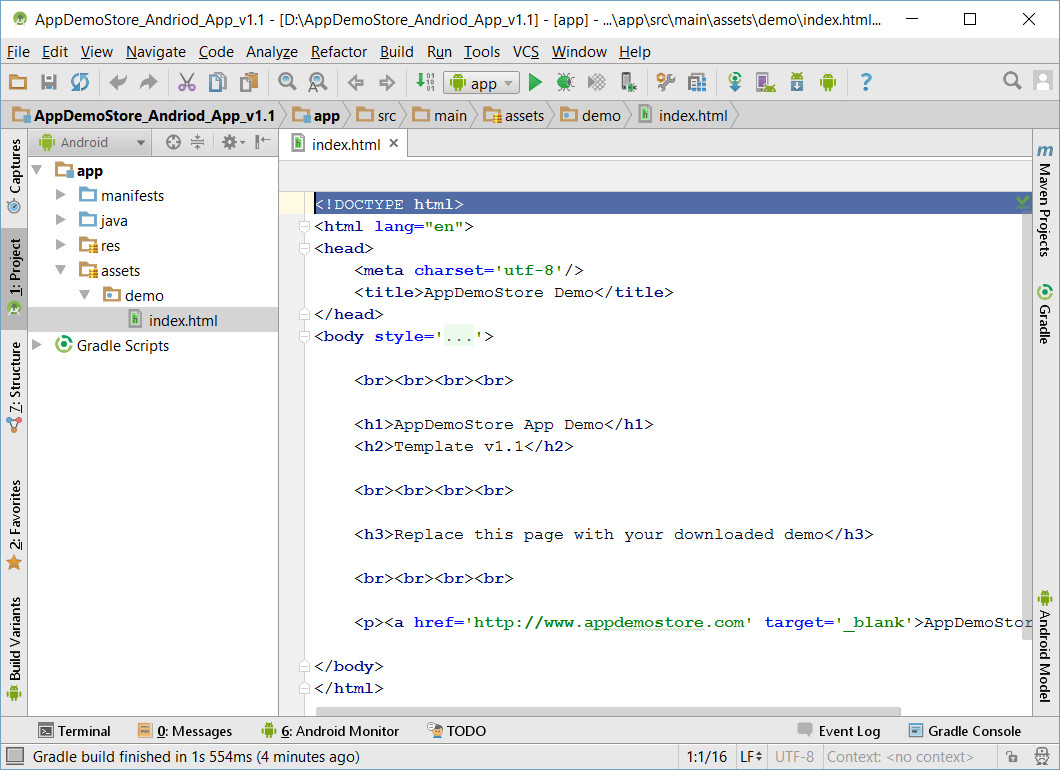Open the Gradle Console
Image resolution: width=1060 pixels, height=770 pixels.
[x=965, y=731]
